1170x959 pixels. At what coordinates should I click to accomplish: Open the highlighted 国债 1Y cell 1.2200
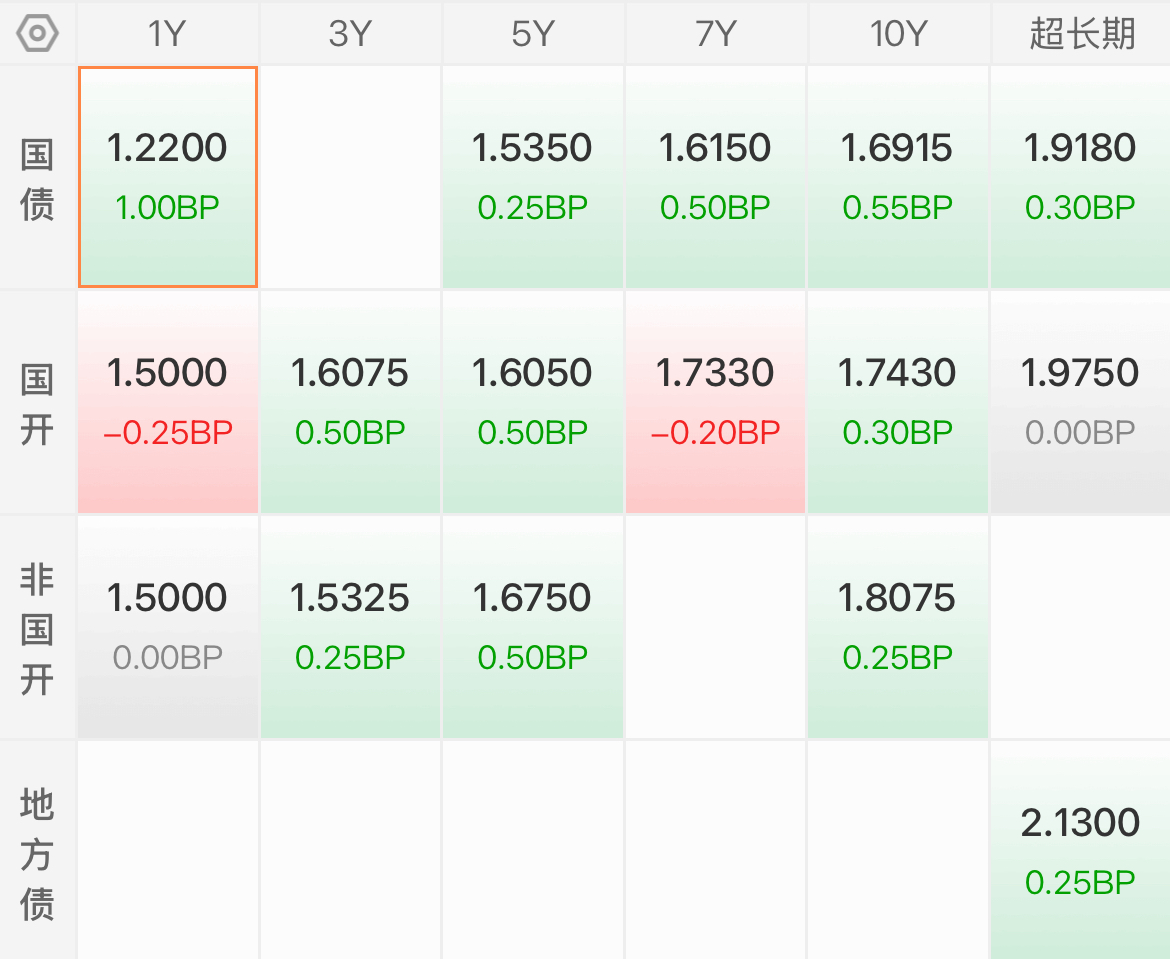click(168, 177)
